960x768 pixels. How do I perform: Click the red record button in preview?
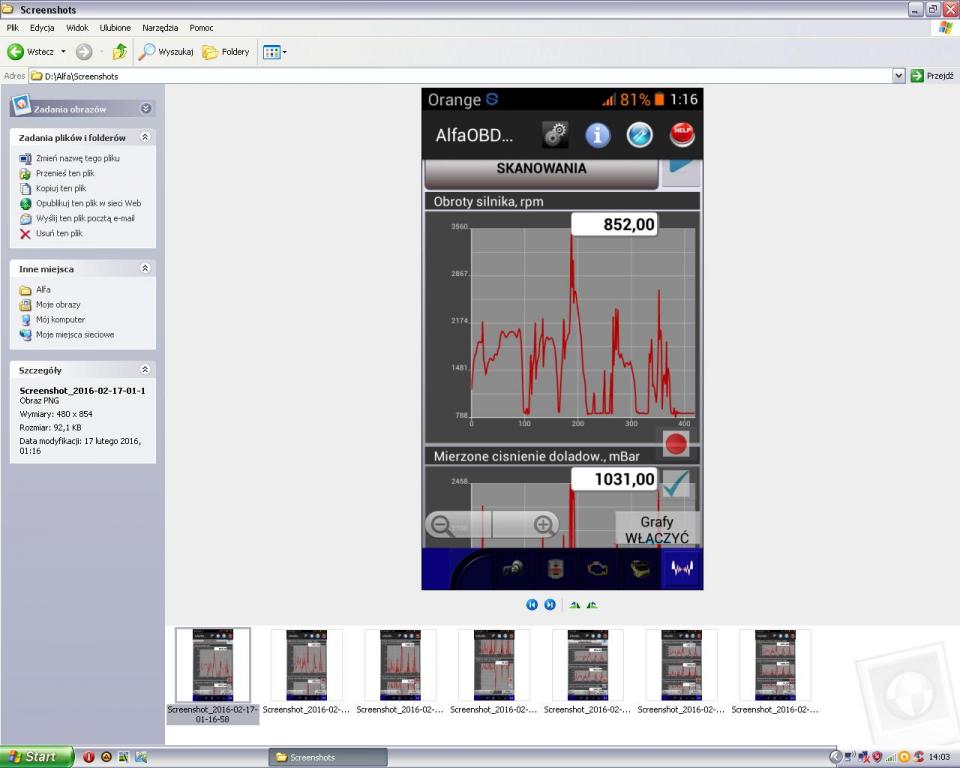pos(676,444)
